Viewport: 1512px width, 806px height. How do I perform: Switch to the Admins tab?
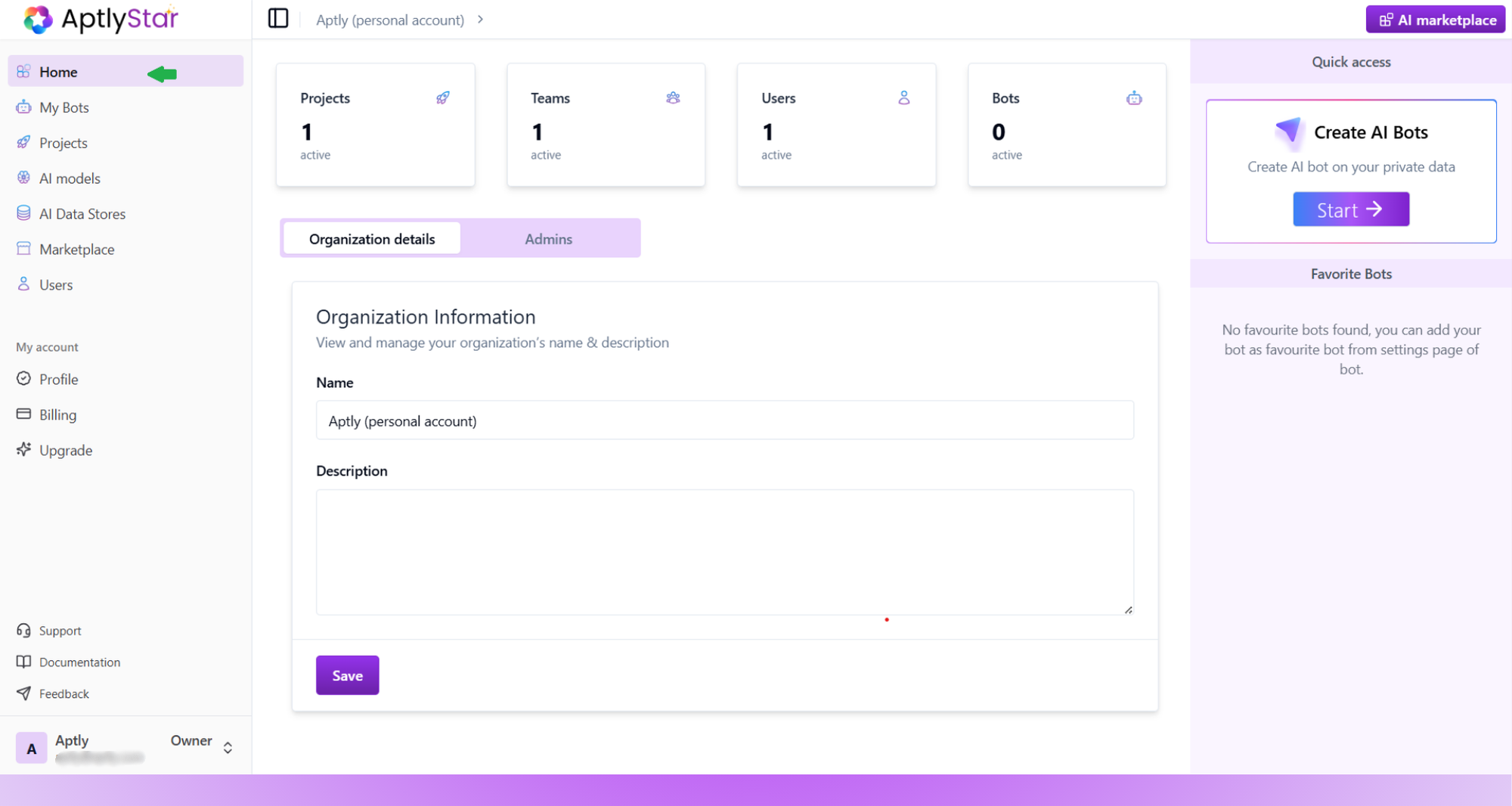[549, 239]
